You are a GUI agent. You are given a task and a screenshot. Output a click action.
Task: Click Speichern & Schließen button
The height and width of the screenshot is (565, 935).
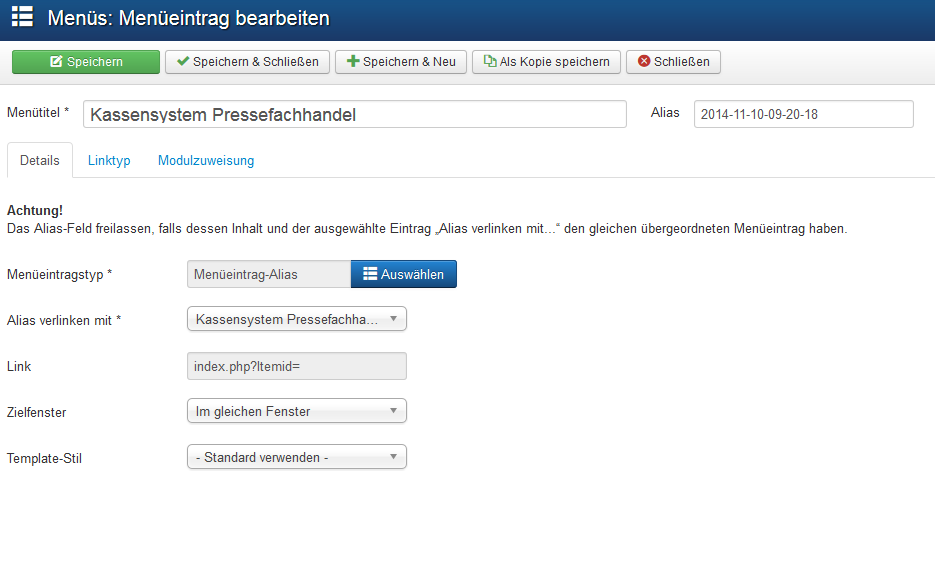pyautogui.click(x=247, y=62)
